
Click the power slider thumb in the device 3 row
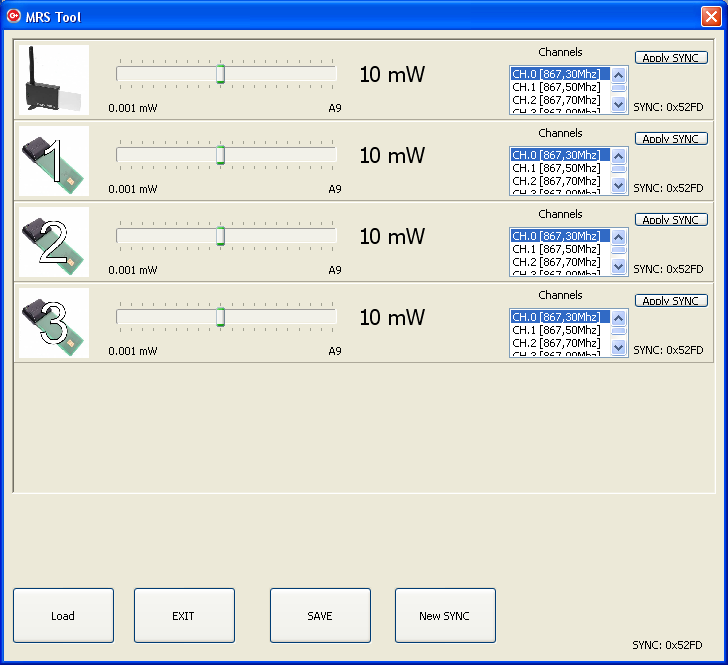[221, 317]
